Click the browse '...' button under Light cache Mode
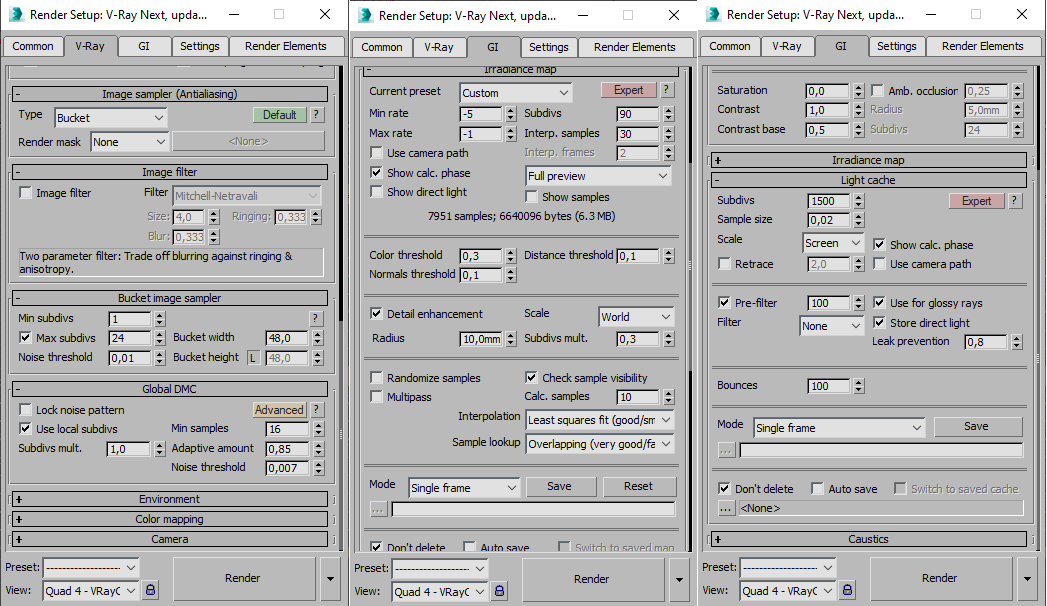Image resolution: width=1047 pixels, height=606 pixels. (726, 450)
